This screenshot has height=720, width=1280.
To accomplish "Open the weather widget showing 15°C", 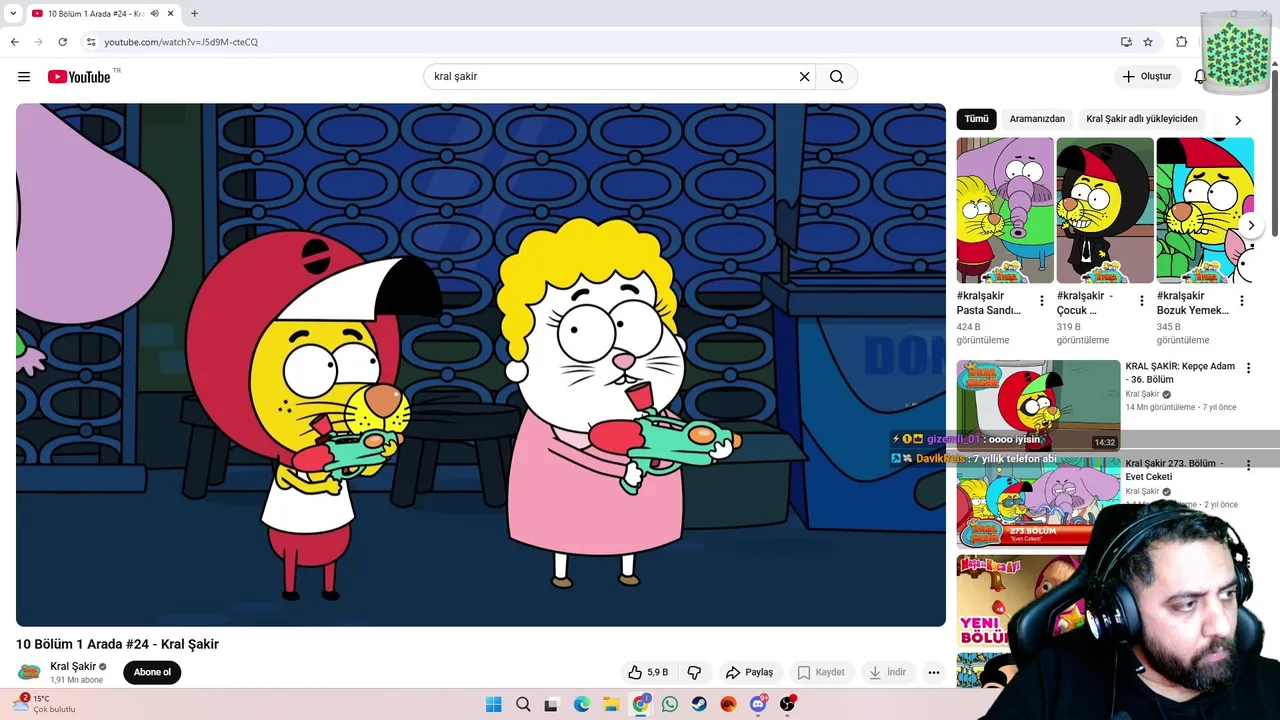I will (x=45, y=704).
